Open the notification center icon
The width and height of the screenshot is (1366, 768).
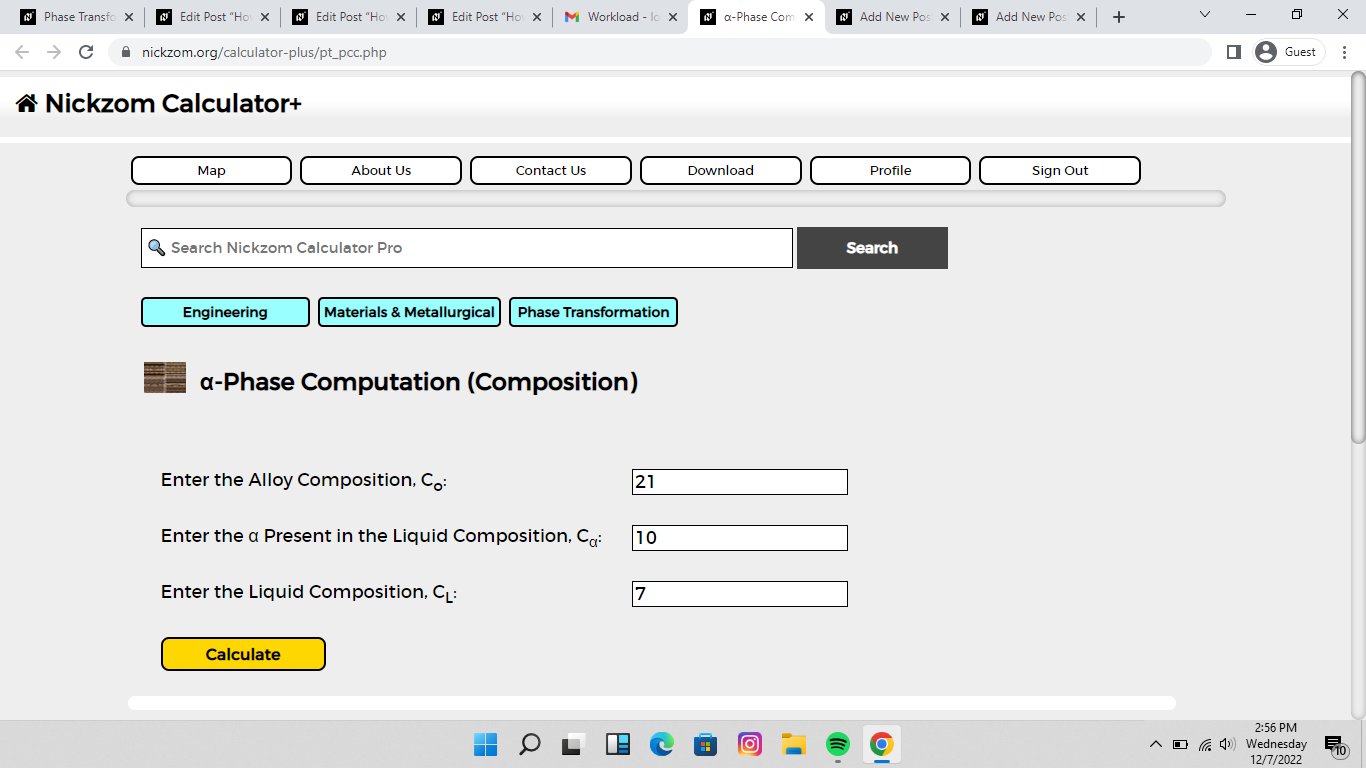click(1336, 745)
